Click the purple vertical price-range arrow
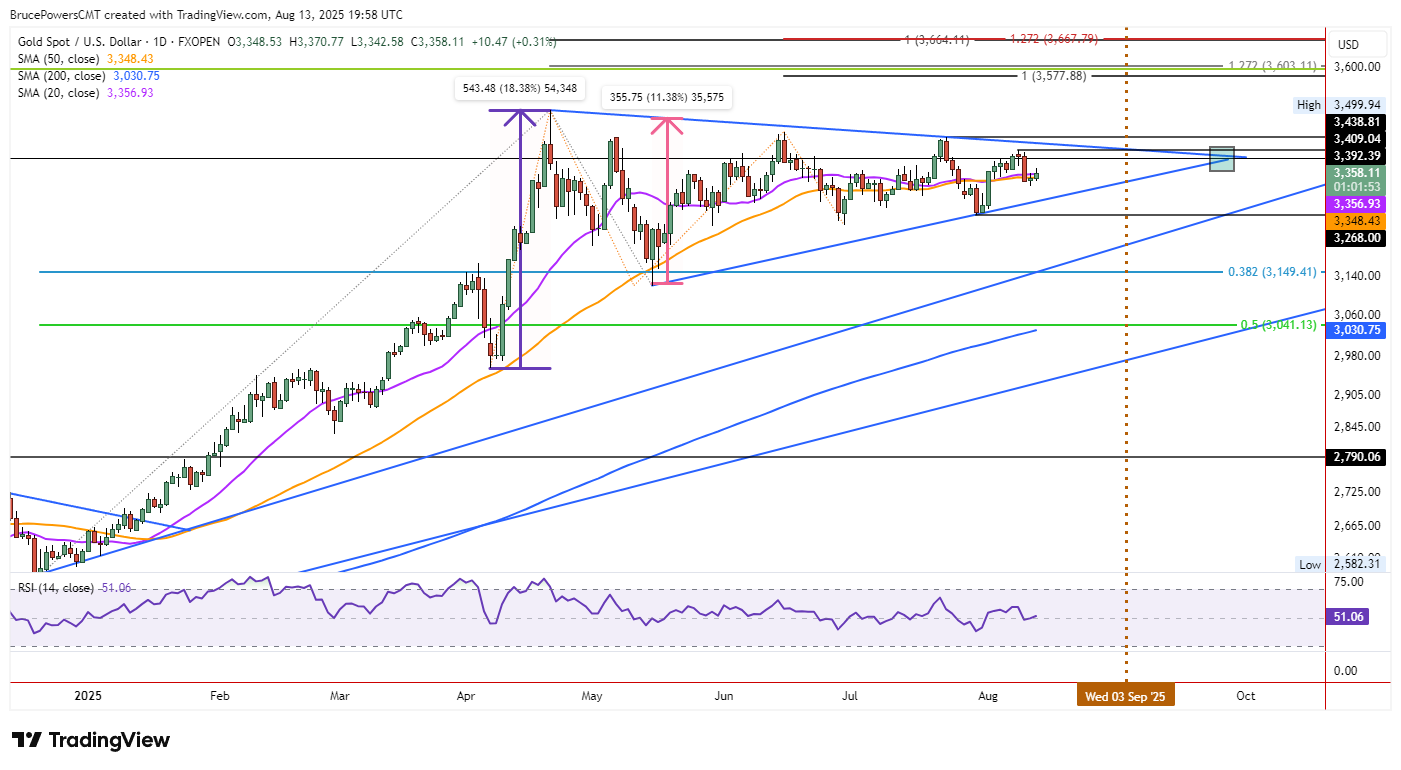Viewport: 1401px width, 770px height. (520, 239)
